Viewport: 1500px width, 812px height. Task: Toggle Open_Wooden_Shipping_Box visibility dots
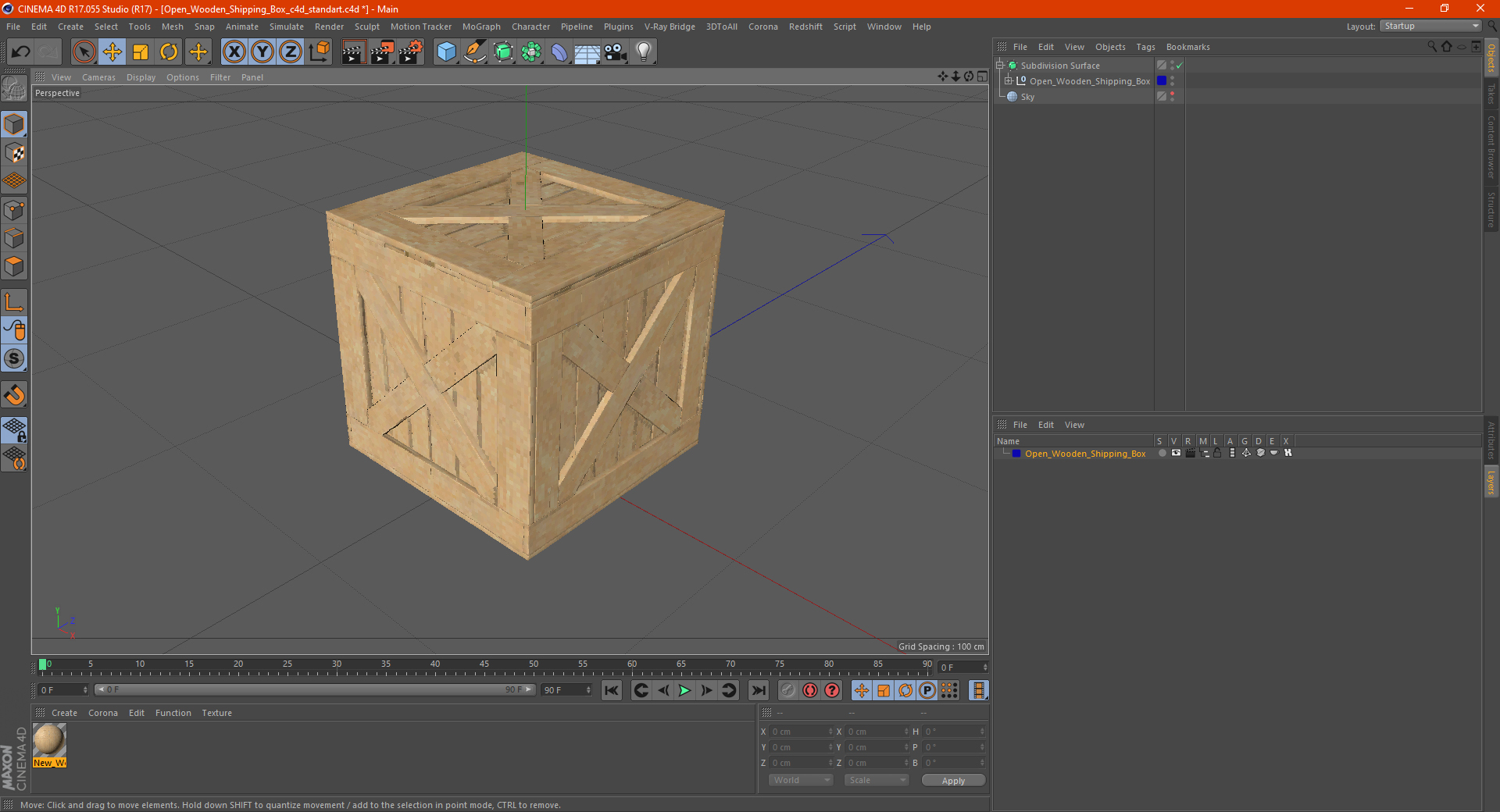click(1172, 81)
